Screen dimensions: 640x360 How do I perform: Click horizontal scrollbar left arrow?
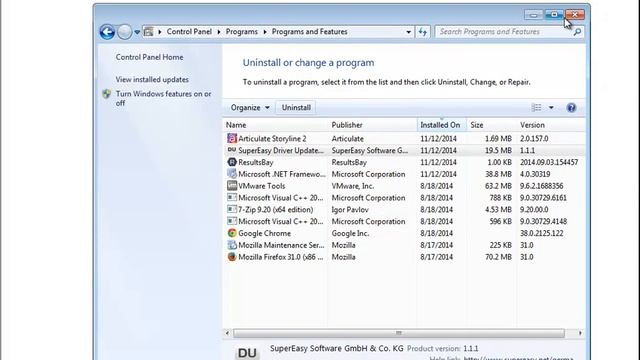click(227, 333)
